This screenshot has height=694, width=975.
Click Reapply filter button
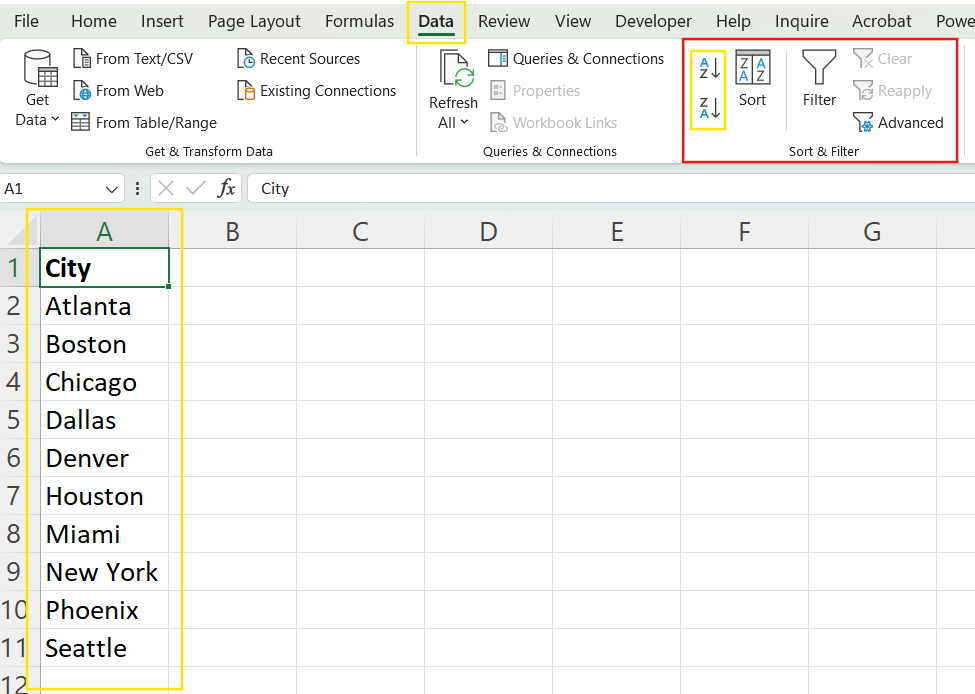pyautogui.click(x=892, y=91)
